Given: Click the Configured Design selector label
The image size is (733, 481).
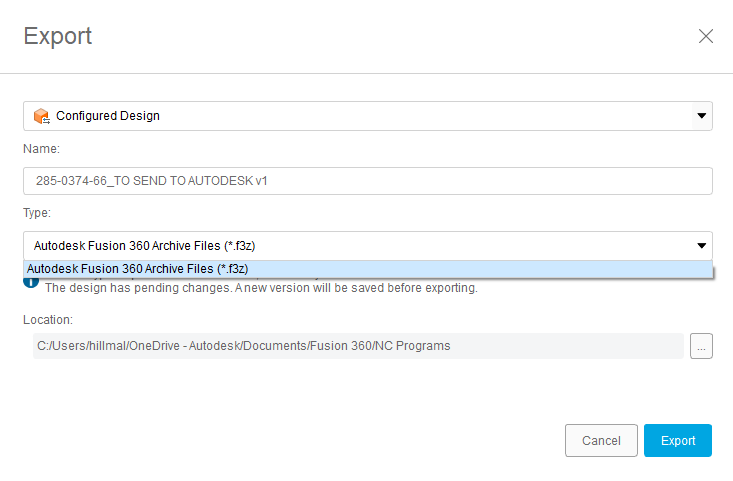Looking at the screenshot, I should (x=108, y=116).
